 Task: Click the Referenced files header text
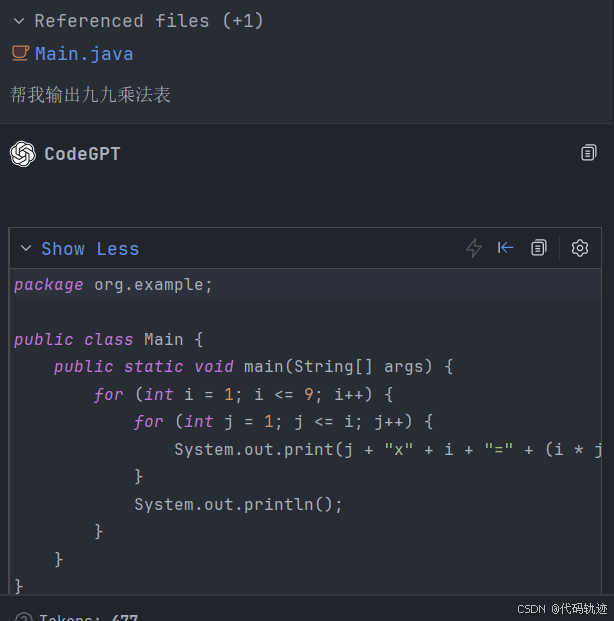pos(149,21)
